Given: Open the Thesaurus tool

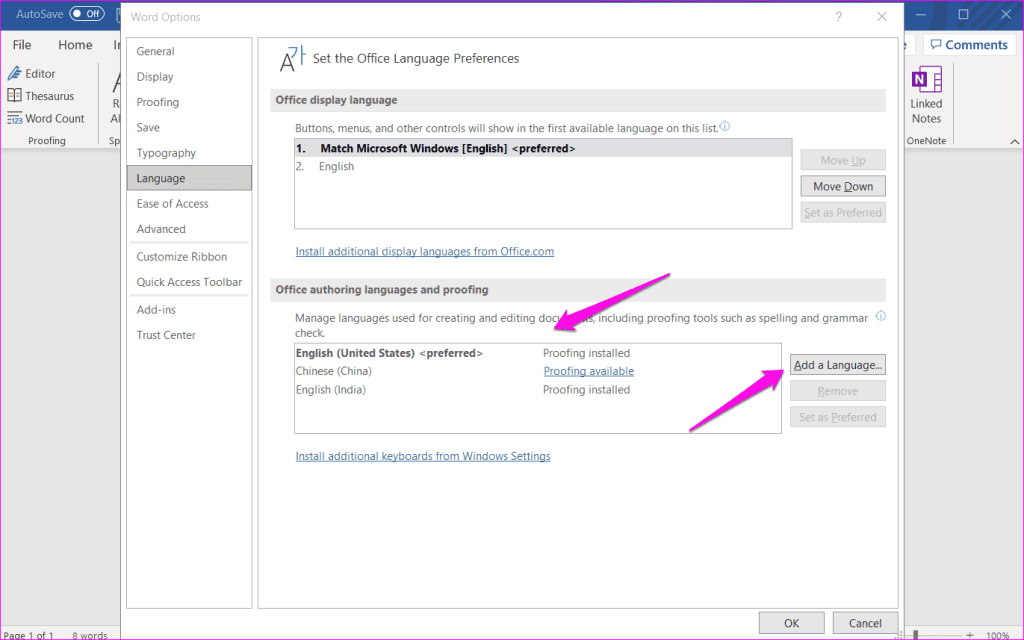Looking at the screenshot, I should tap(44, 95).
